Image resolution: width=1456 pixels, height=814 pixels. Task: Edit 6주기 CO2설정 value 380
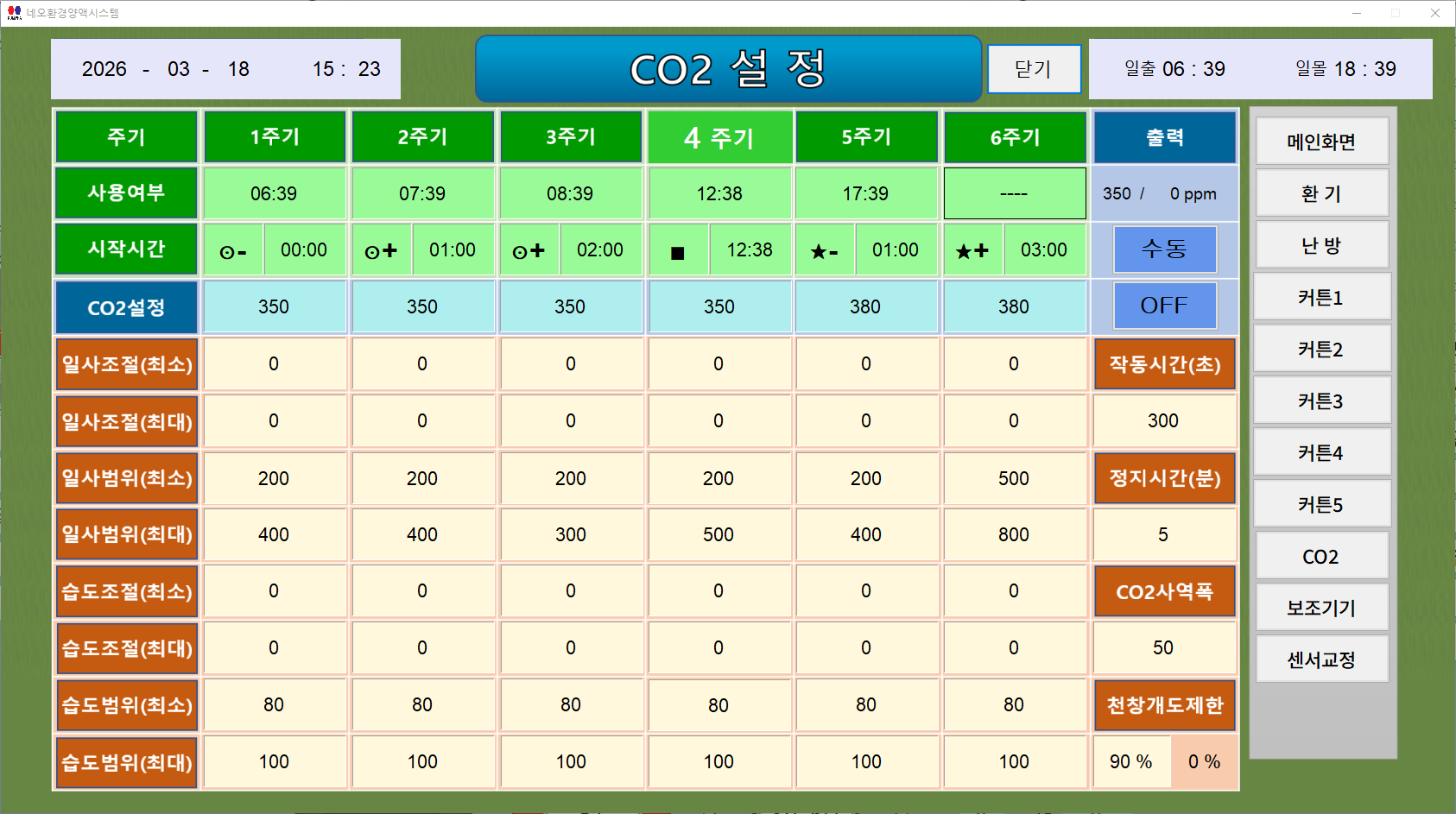point(1014,306)
